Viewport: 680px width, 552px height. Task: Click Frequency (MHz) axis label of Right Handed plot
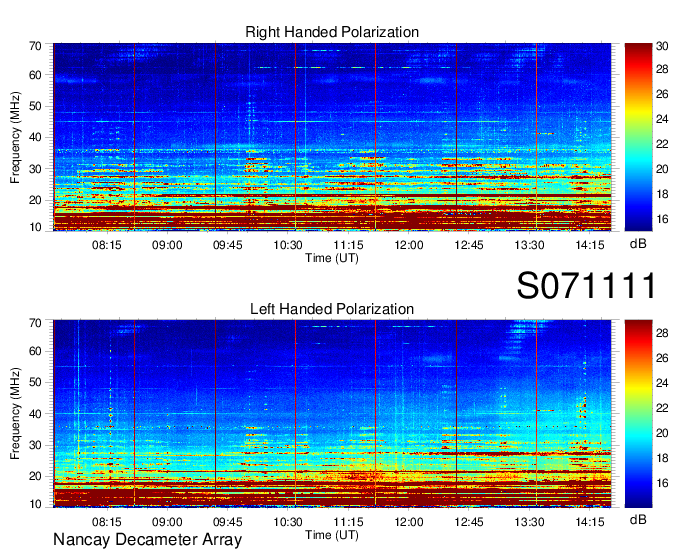(15, 137)
